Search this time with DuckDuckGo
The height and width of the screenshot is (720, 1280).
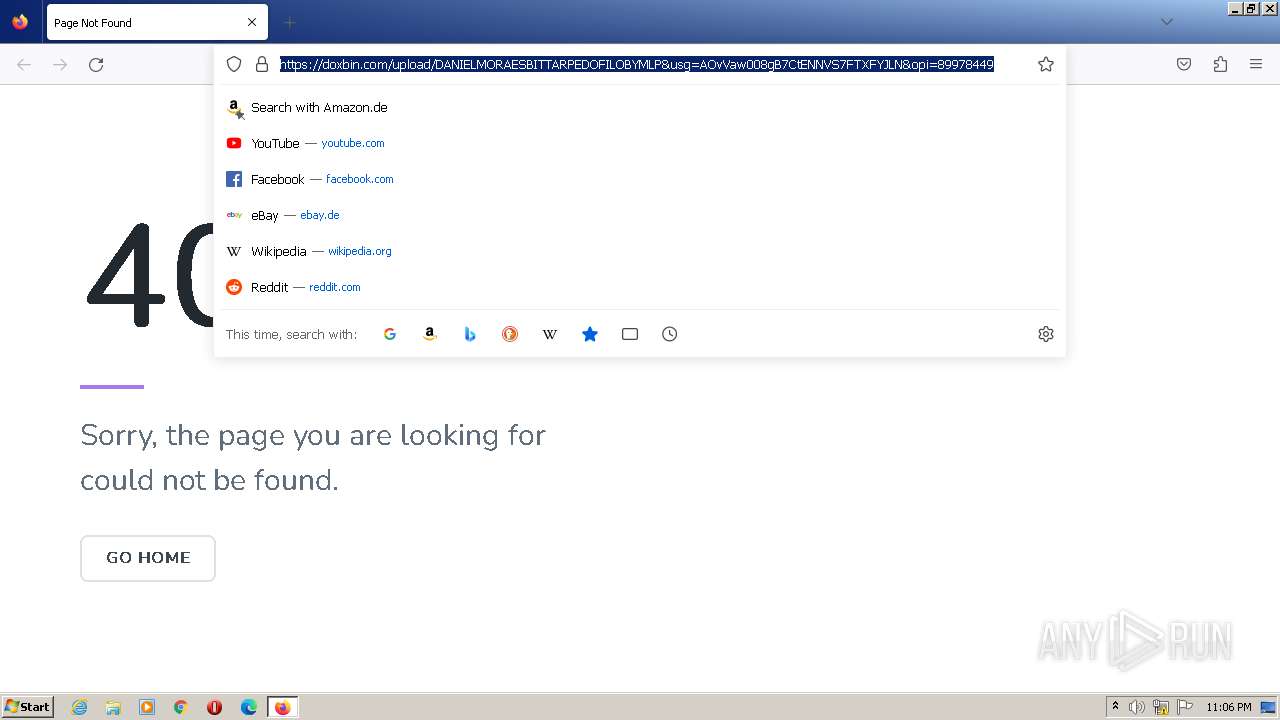tap(510, 334)
